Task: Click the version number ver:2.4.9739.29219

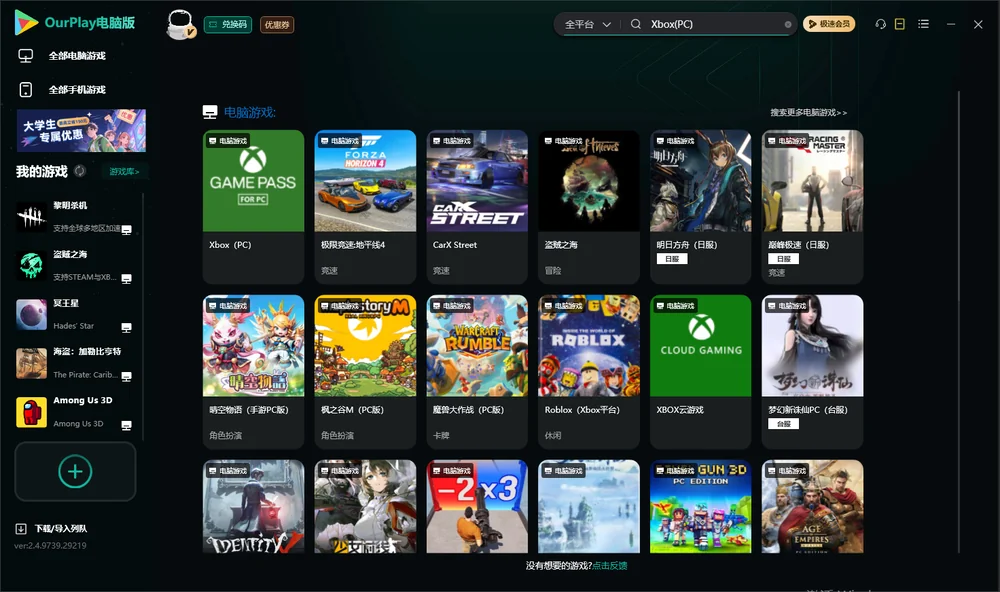Action: 50,546
